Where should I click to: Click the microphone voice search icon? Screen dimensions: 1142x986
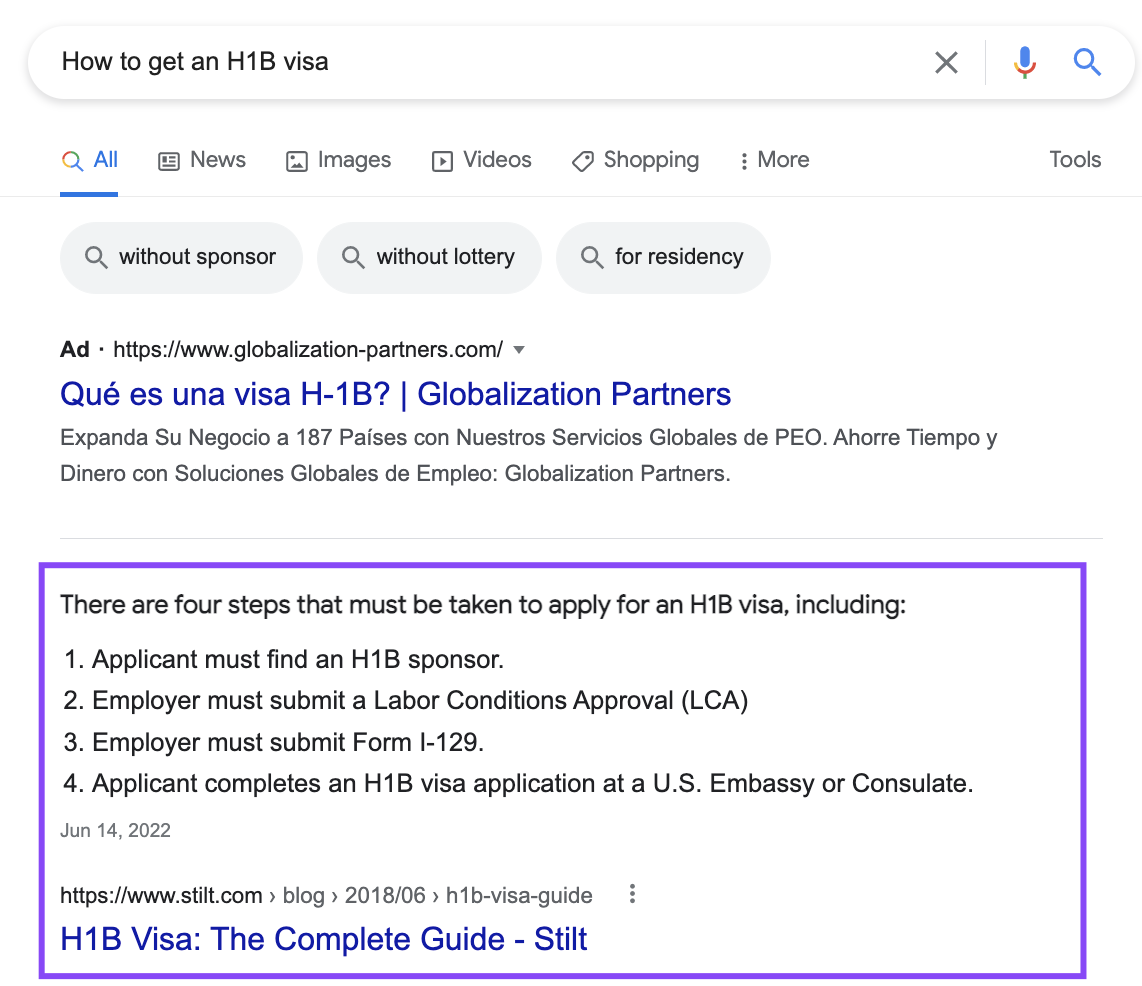click(1024, 63)
